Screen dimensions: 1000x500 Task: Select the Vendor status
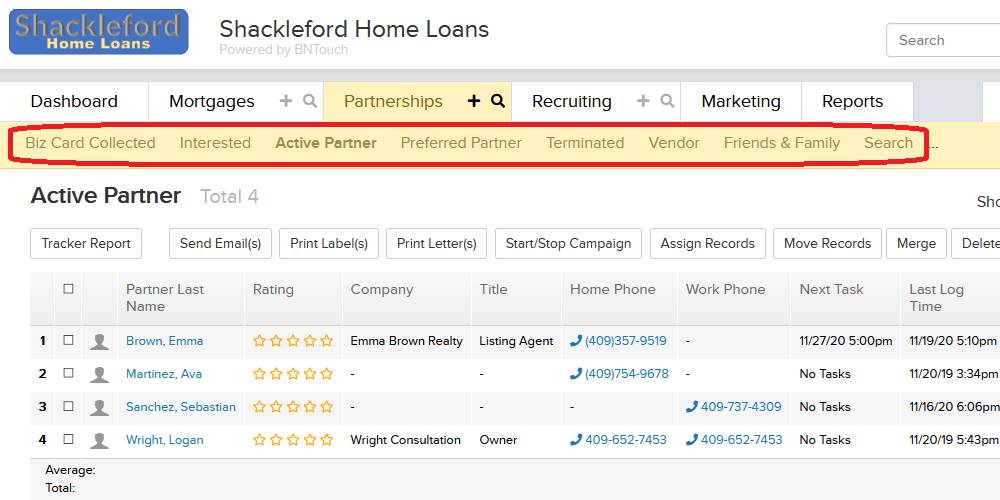coord(674,143)
